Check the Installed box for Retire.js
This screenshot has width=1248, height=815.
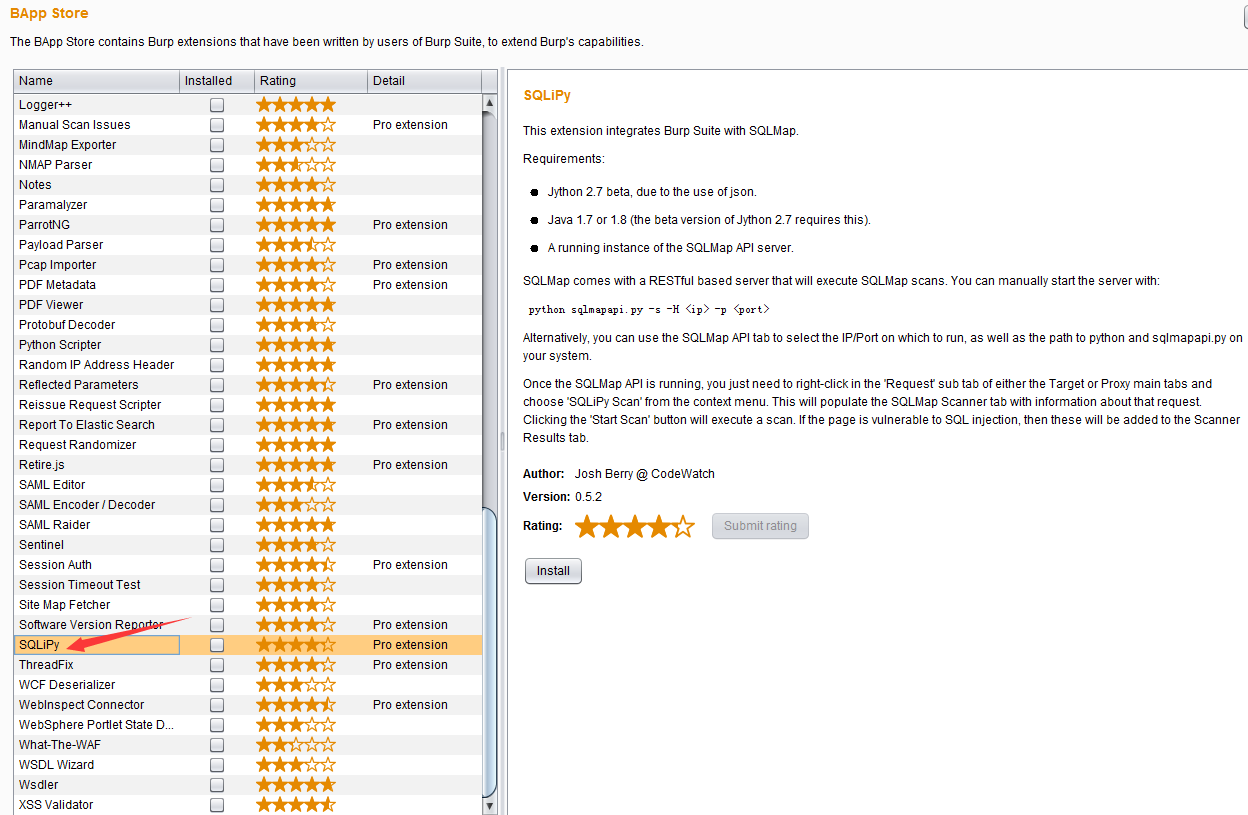pos(217,465)
